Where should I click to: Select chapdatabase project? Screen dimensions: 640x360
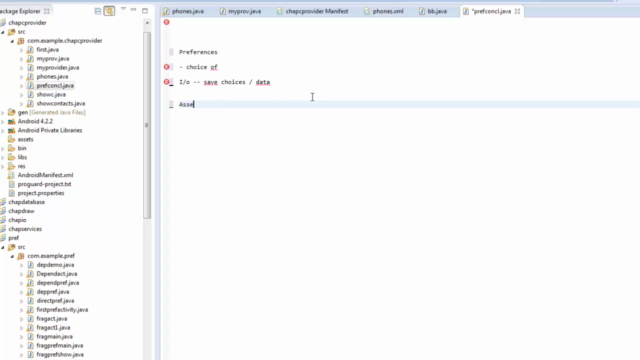[27, 202]
